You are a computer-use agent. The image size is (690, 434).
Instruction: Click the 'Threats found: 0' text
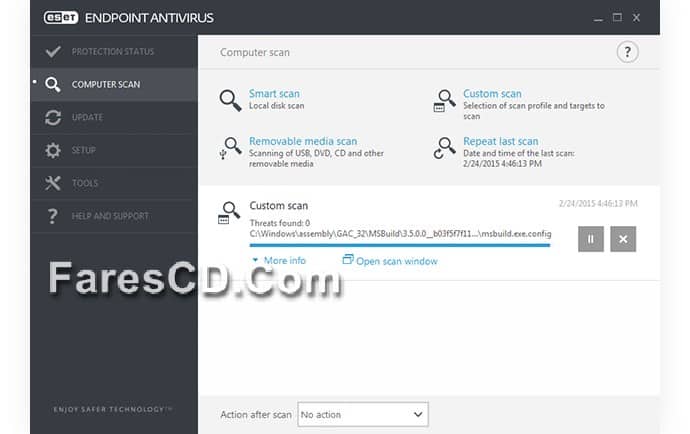click(x=279, y=223)
